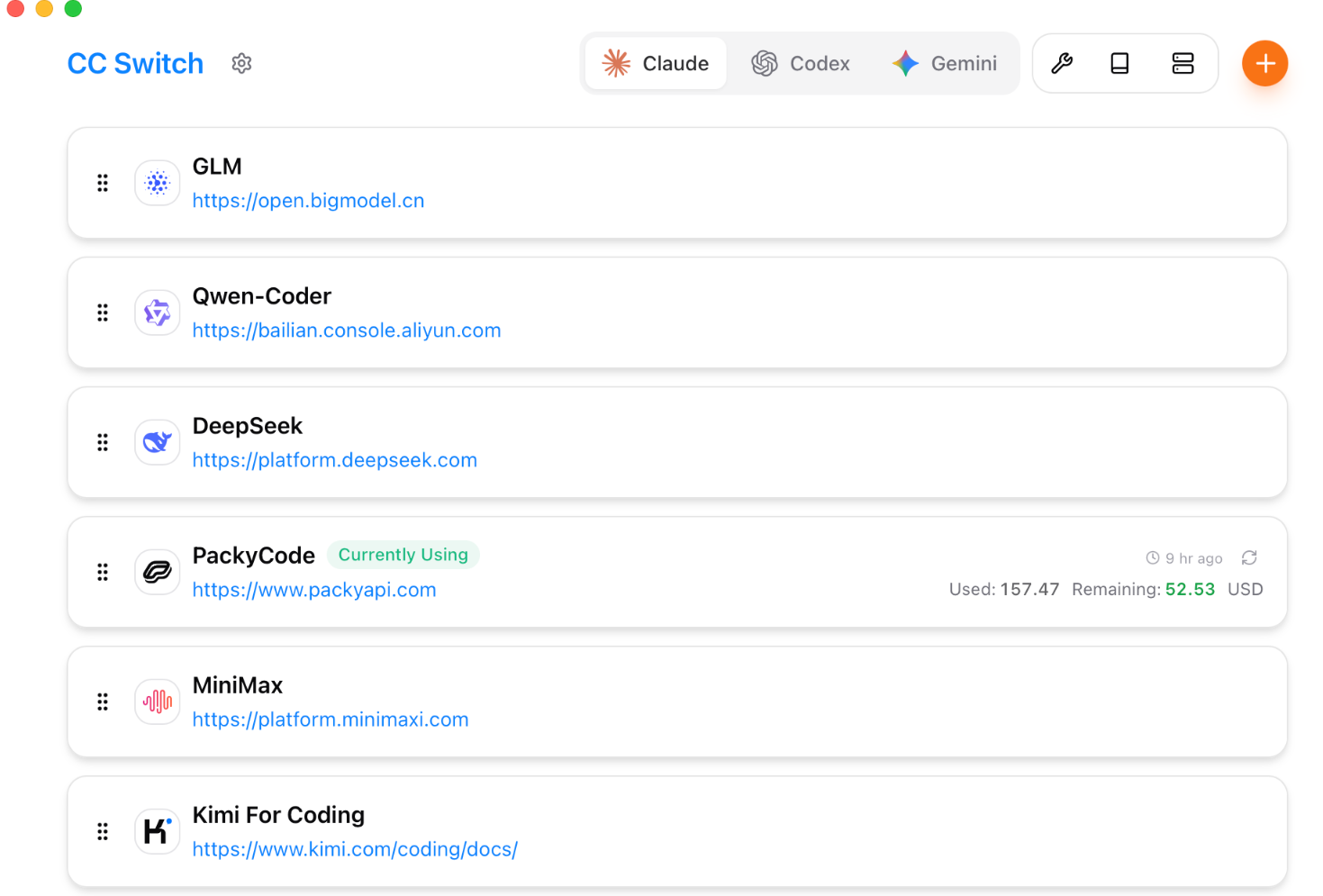Click the CC Switch app title

(x=135, y=64)
